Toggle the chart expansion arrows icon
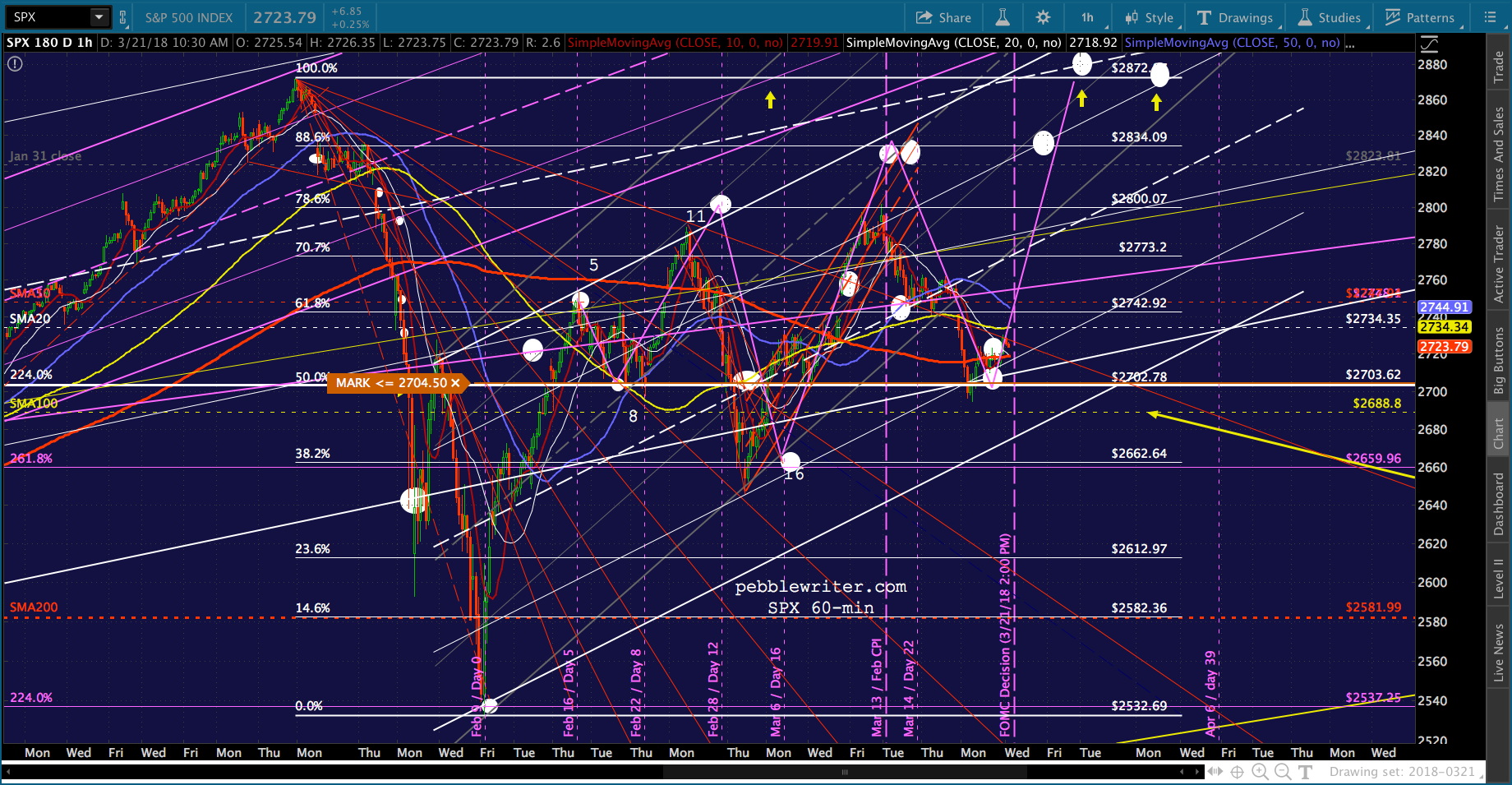This screenshot has height=785, width=1512. tap(1215, 772)
